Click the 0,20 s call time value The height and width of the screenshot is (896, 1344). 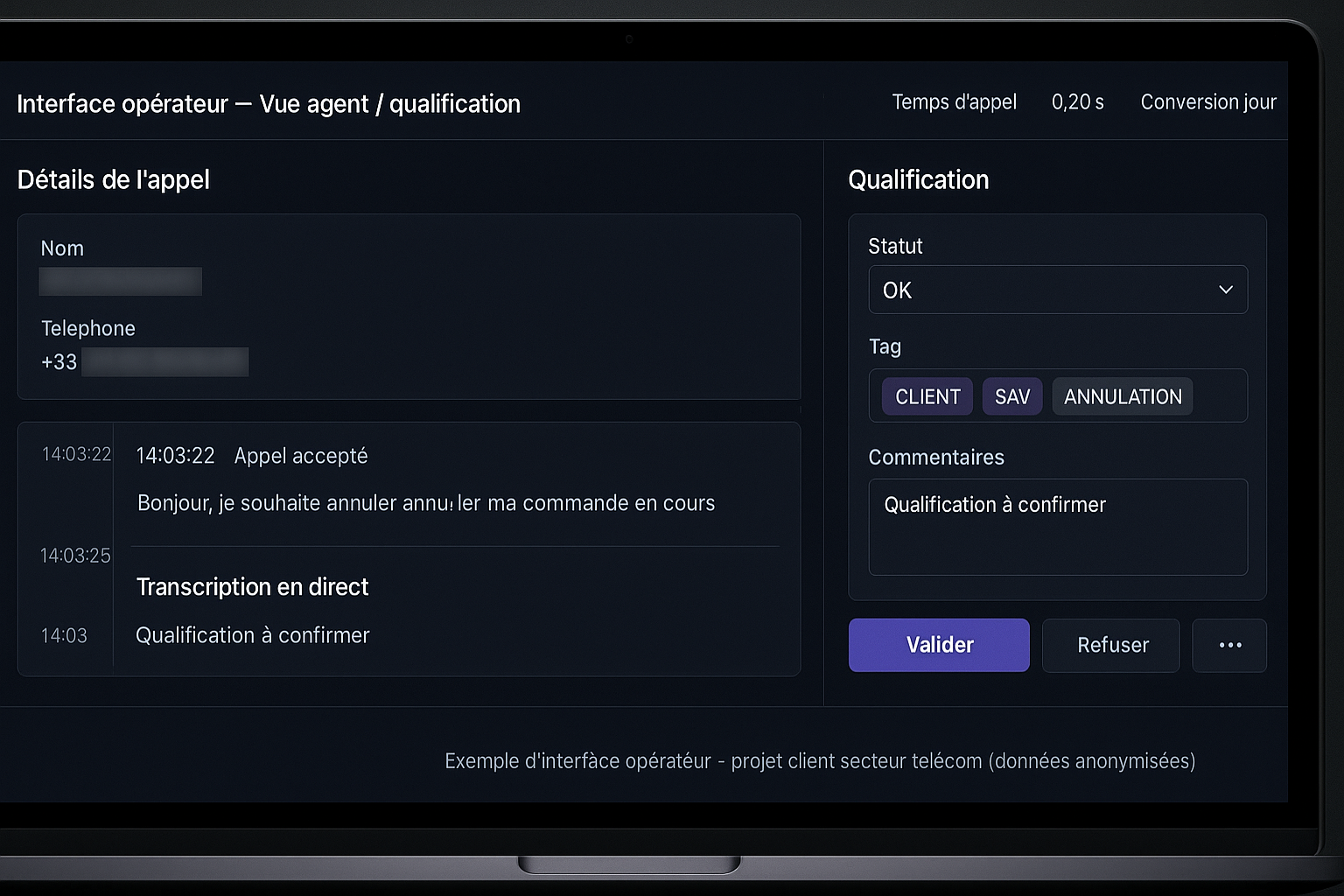click(1077, 102)
